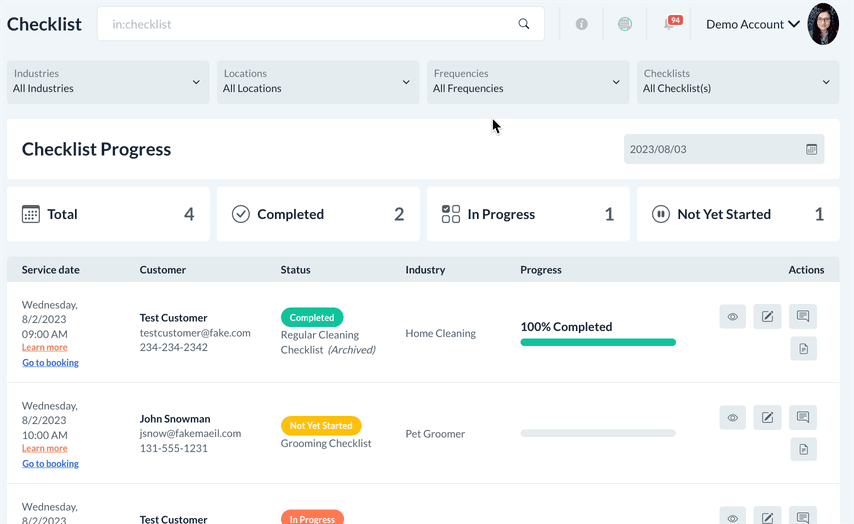
Task: Open document icon for John Snowman's checklist
Action: pos(803,449)
